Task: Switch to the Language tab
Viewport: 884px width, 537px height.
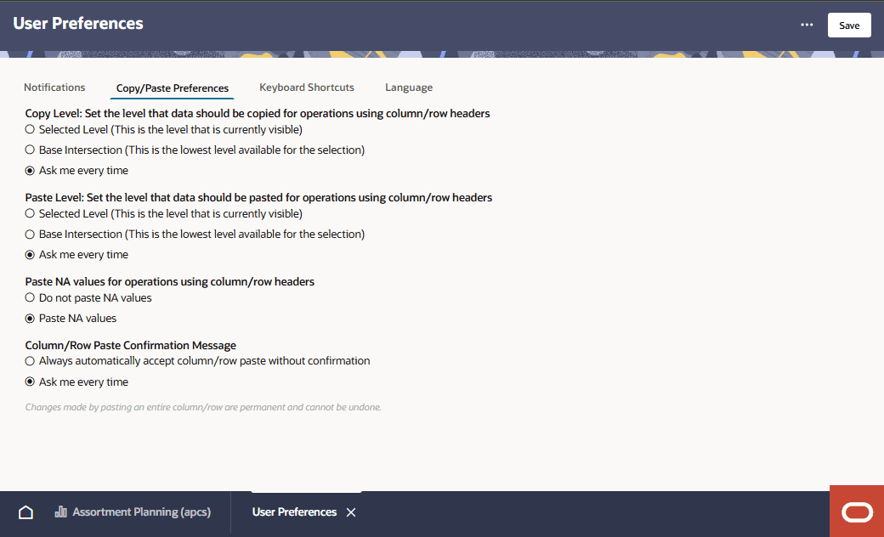Action: [409, 87]
